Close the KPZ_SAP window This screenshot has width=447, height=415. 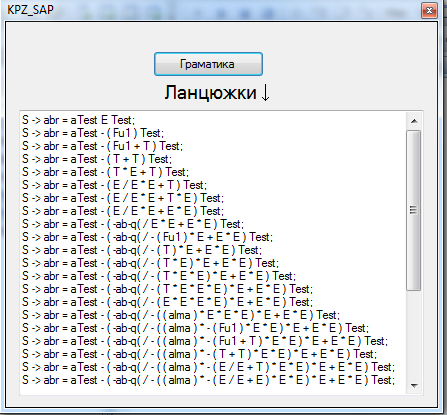click(x=429, y=11)
